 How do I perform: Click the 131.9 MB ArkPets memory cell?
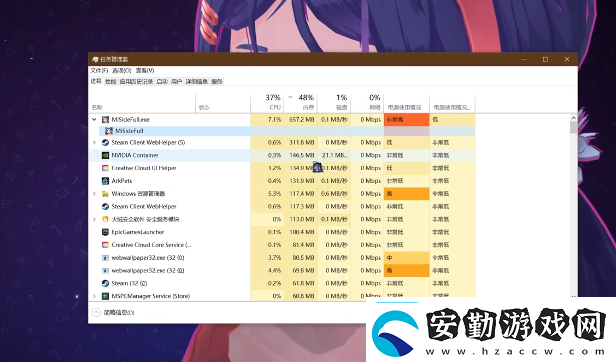coord(301,181)
